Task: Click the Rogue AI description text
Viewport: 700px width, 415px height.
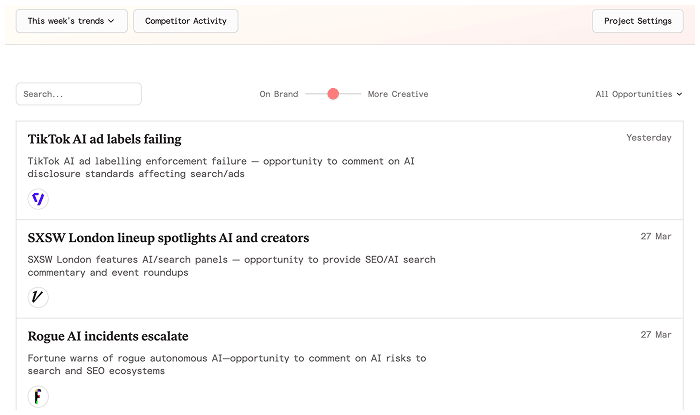Action: 226,364
